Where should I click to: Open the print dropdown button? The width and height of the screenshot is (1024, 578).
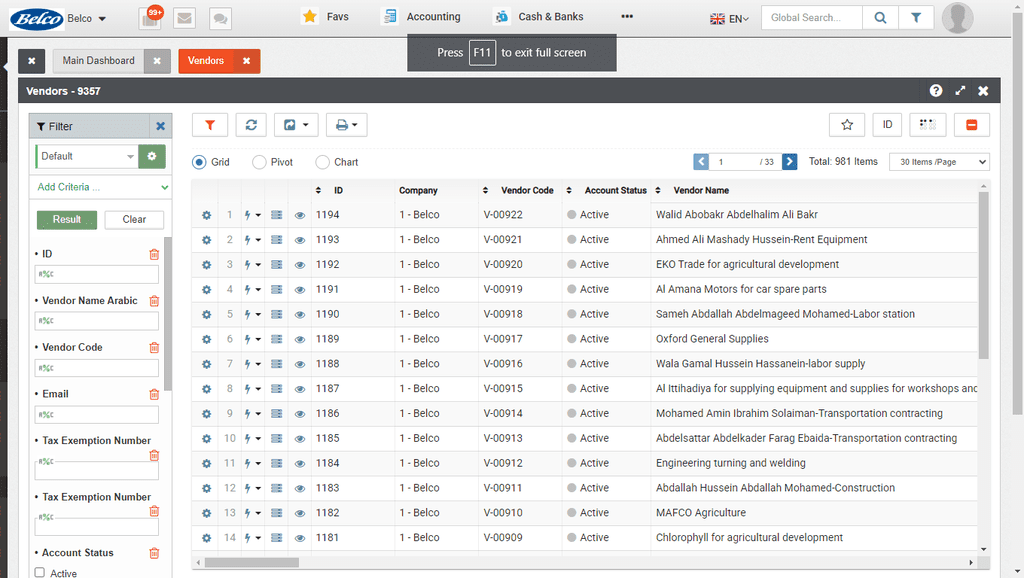pyautogui.click(x=346, y=125)
